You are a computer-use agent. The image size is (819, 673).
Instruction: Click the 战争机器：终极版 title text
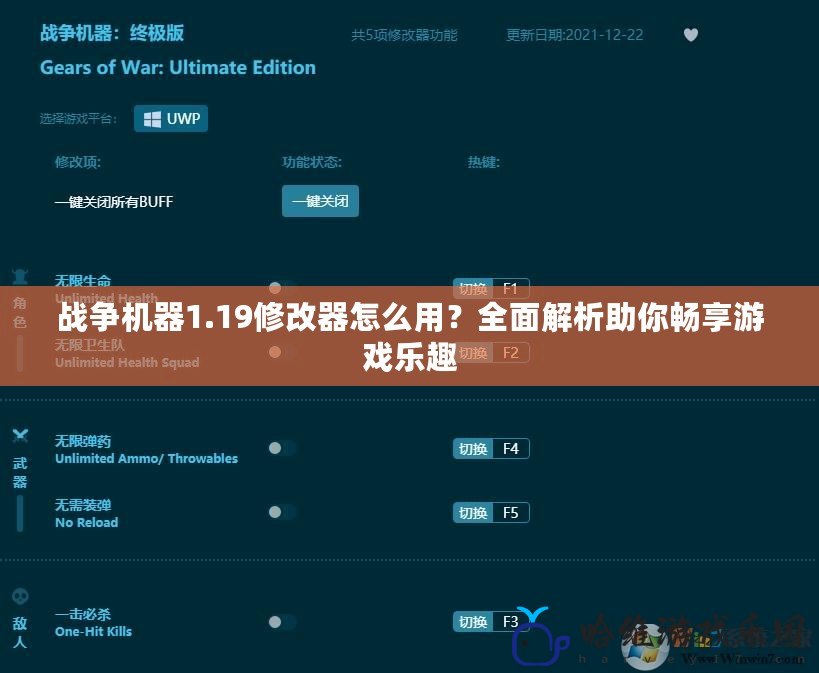click(x=112, y=33)
